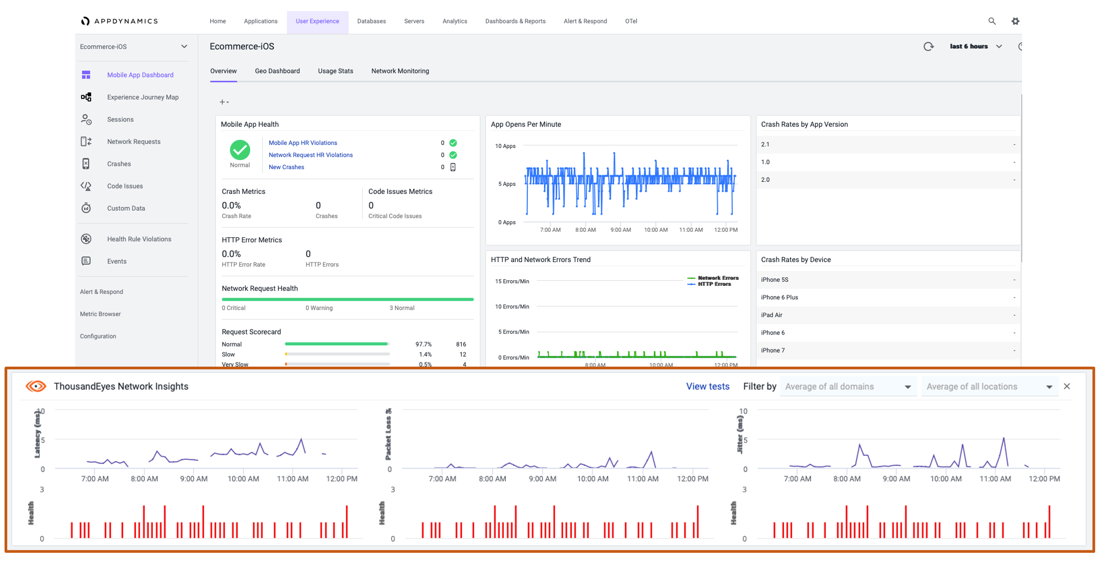Click the Slow request scorecard bar
Viewport: 1099px width, 564px height.
pyautogui.click(x=337, y=355)
